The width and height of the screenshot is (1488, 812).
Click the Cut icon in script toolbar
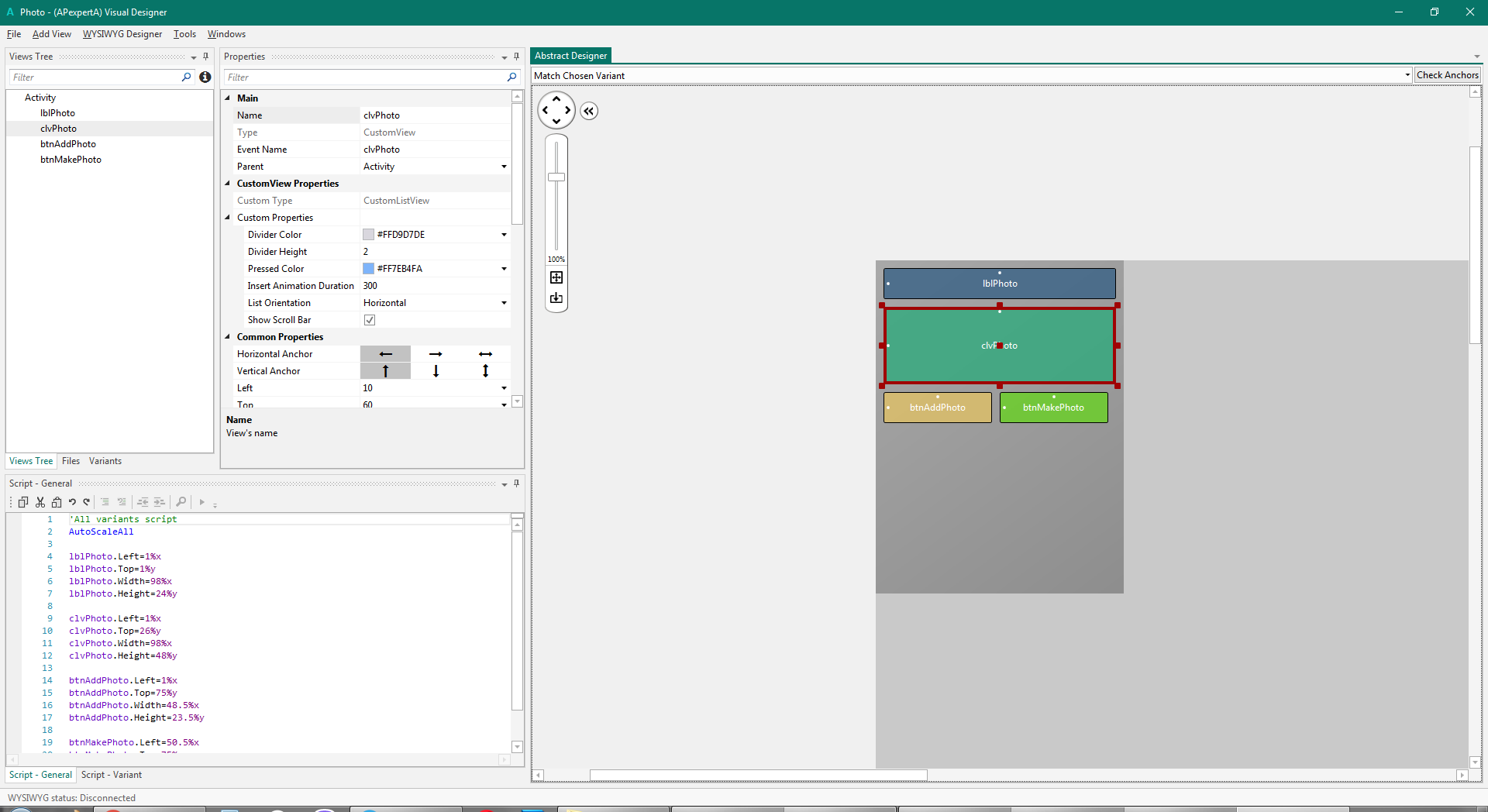[x=40, y=502]
